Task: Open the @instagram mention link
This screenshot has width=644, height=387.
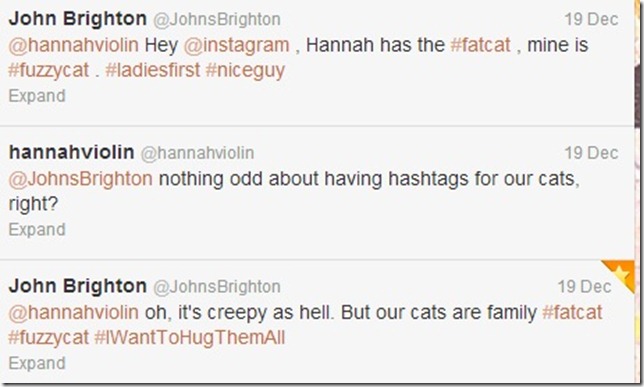Action: click(236, 45)
